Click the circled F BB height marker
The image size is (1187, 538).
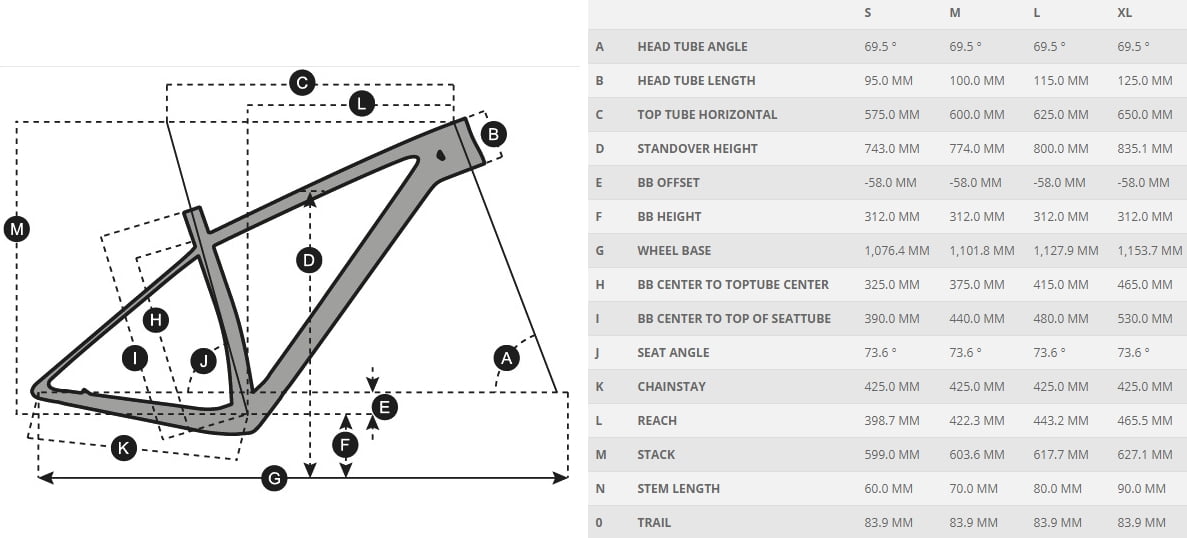point(345,445)
